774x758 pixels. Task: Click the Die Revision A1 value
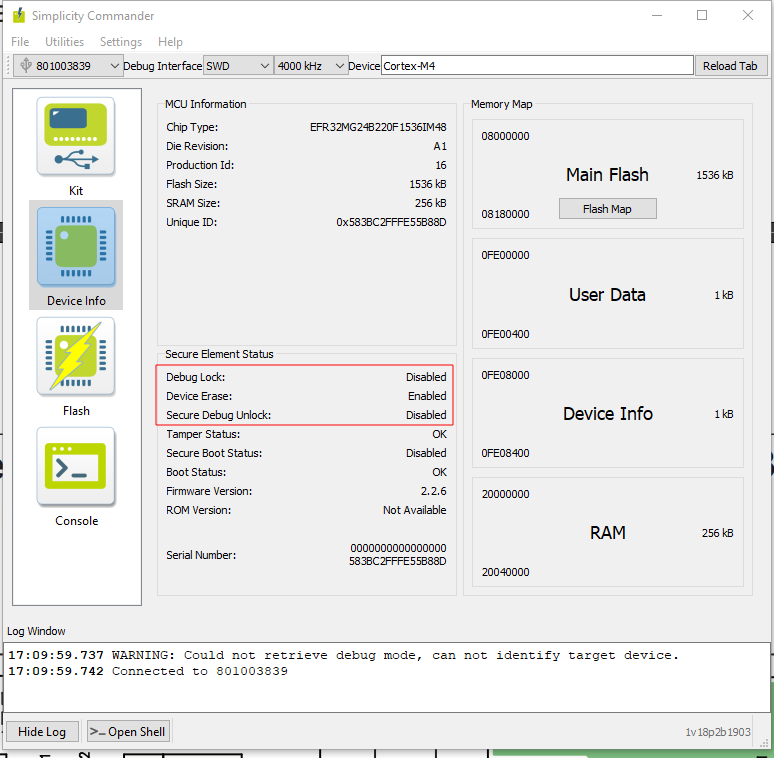click(x=440, y=147)
